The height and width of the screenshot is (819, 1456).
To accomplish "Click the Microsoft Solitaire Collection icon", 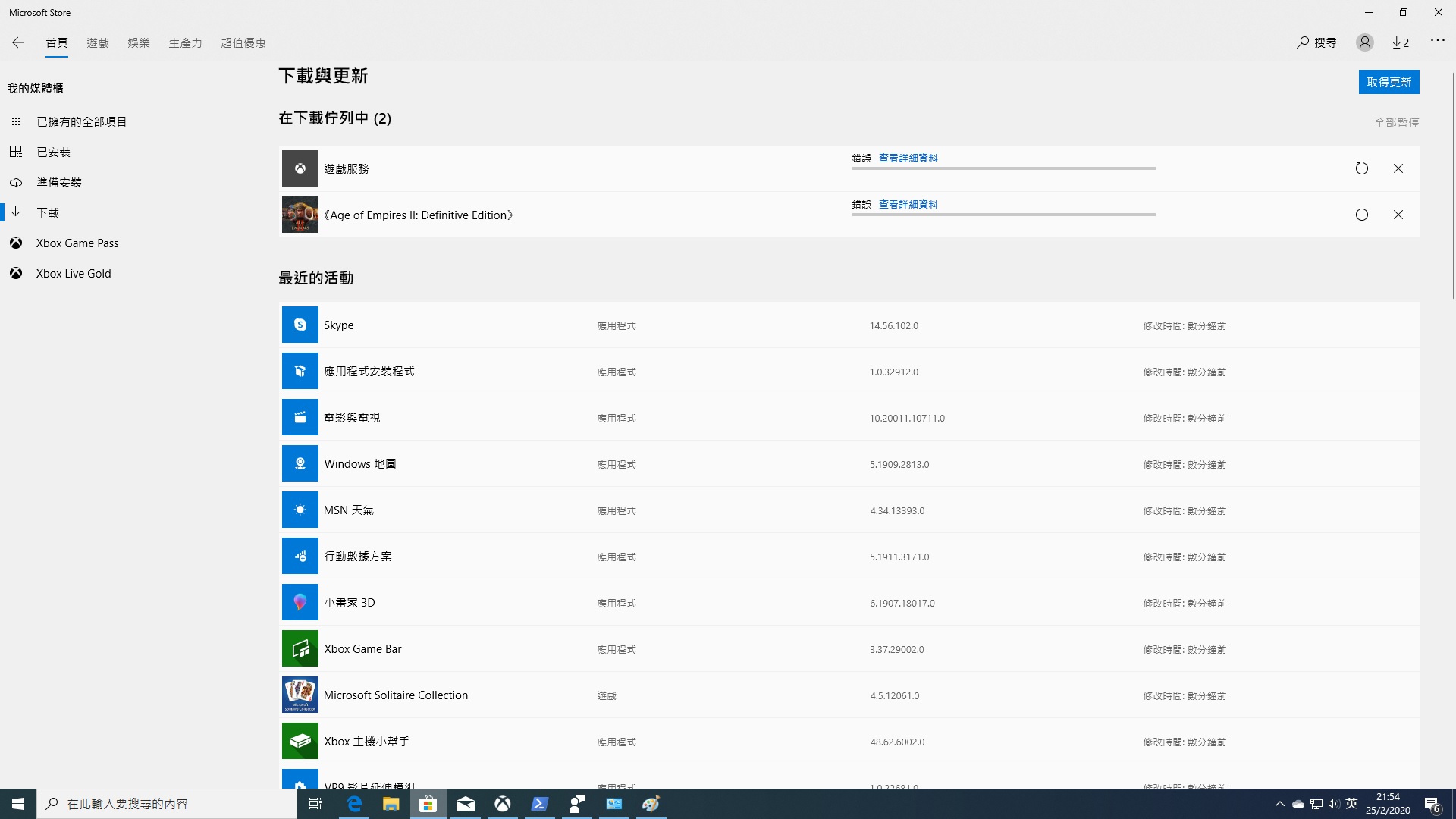I will point(300,695).
